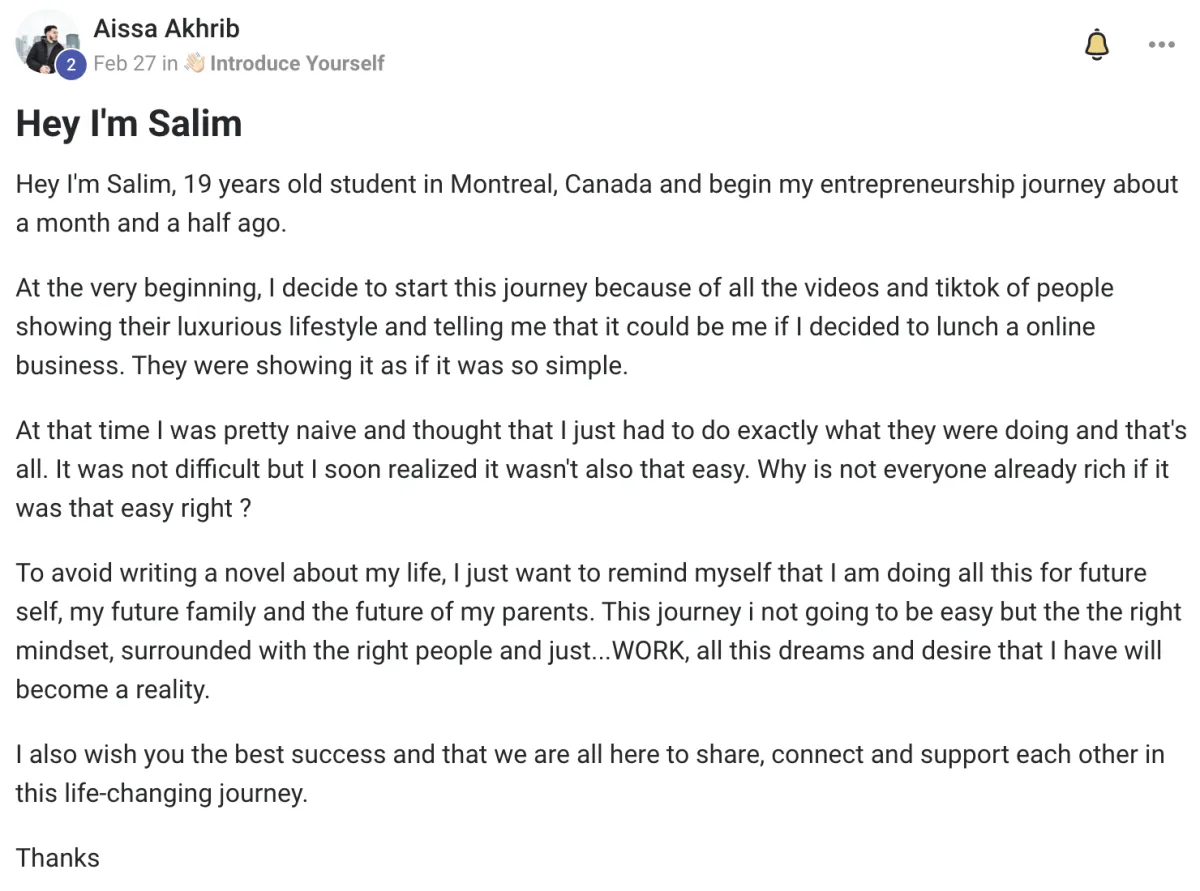The image size is (1200, 891).
Task: Open the Aissa Akhrib author name link
Action: 167,29
